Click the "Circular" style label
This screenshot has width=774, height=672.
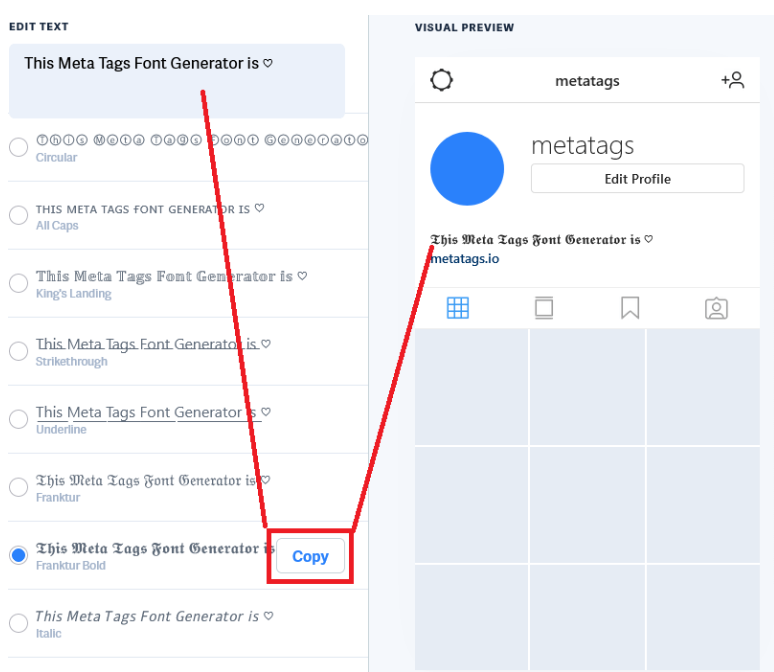56,158
